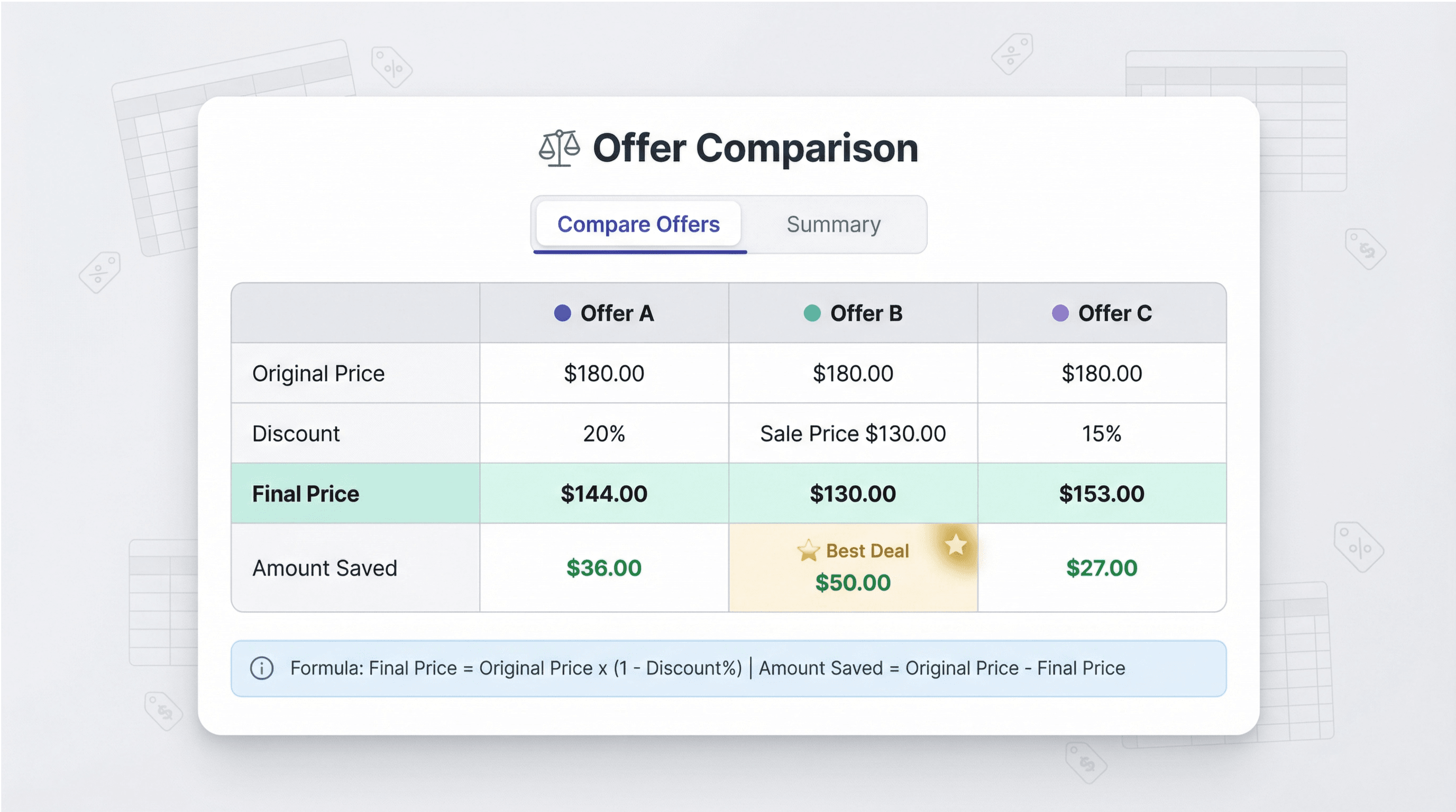
Task: Click the teal dot next to Offer B
Action: pyautogui.click(x=812, y=311)
